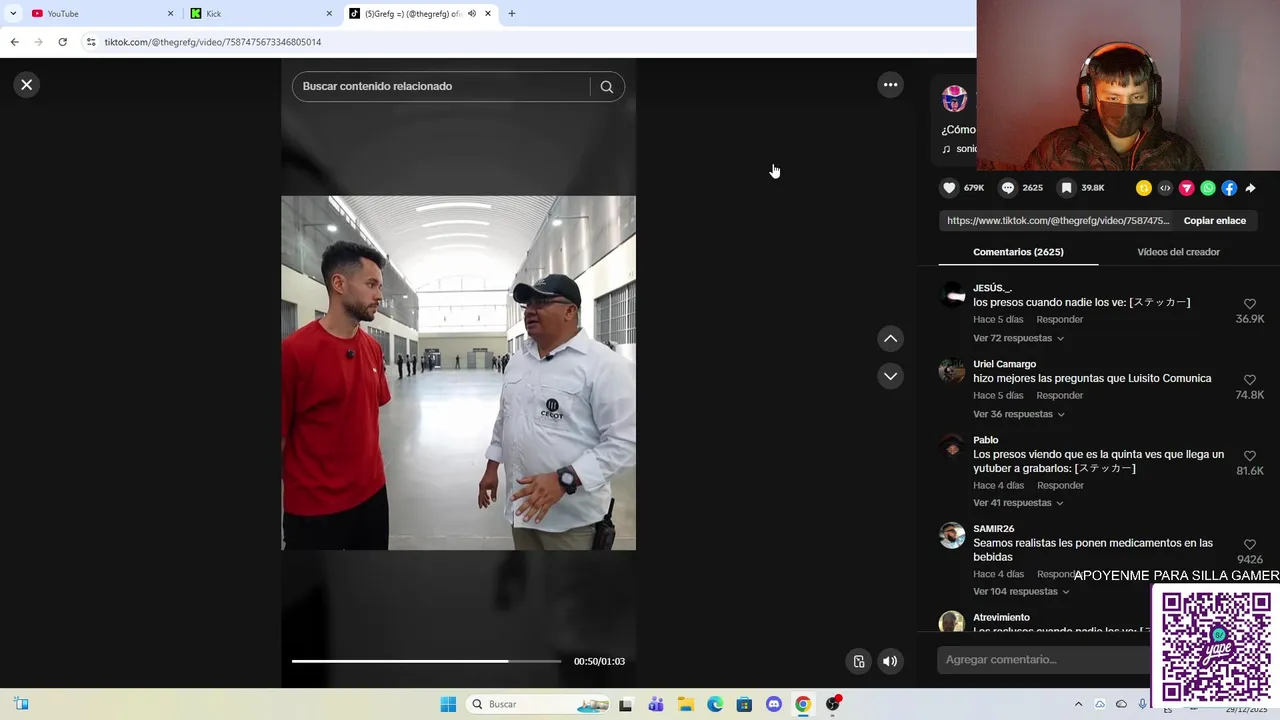Image resolution: width=1280 pixels, height=720 pixels.
Task: Switch to Videos del creador tab
Action: pyautogui.click(x=1178, y=252)
